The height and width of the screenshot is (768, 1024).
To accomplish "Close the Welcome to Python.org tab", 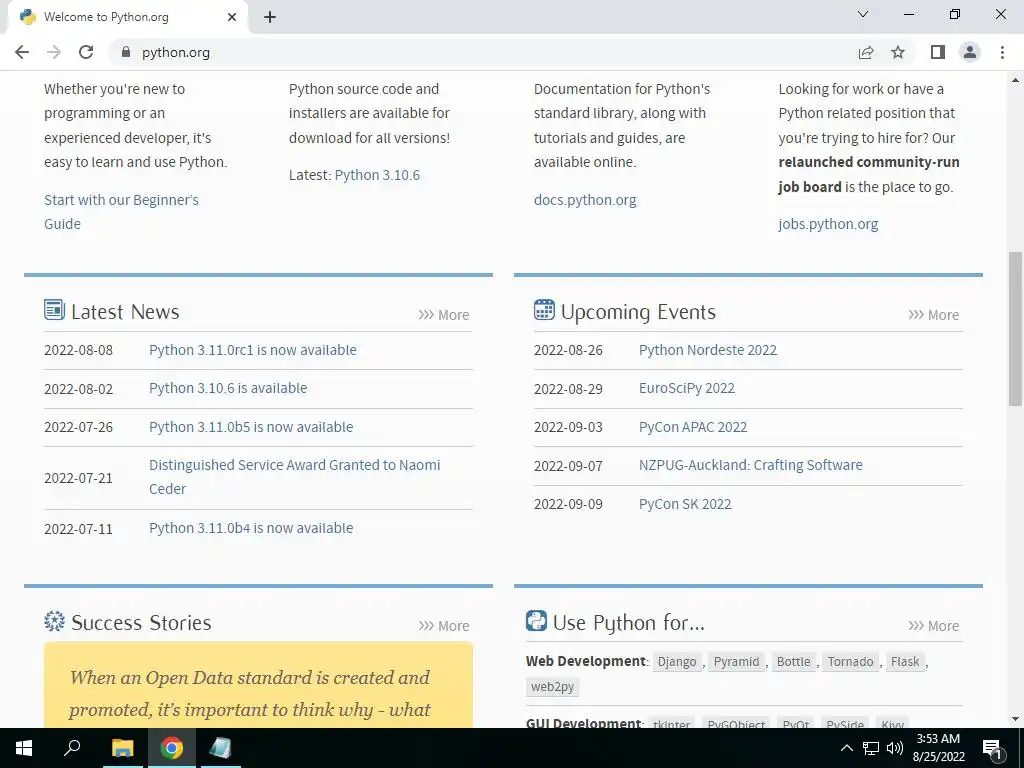I will pyautogui.click(x=232, y=17).
